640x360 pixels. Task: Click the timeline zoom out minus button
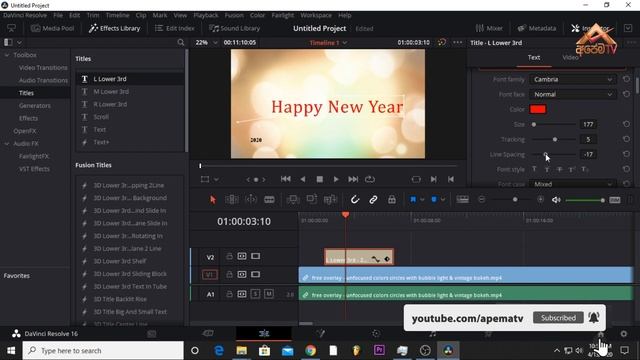click(482, 200)
